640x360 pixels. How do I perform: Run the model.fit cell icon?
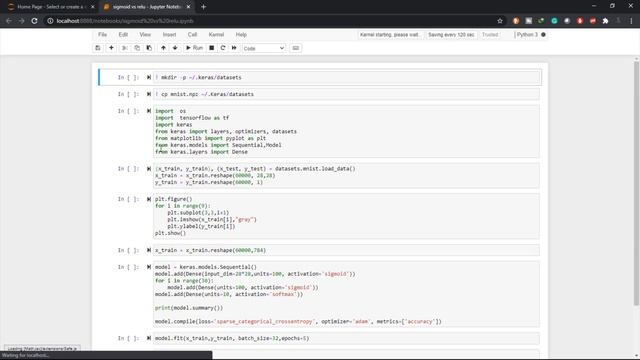(x=149, y=338)
